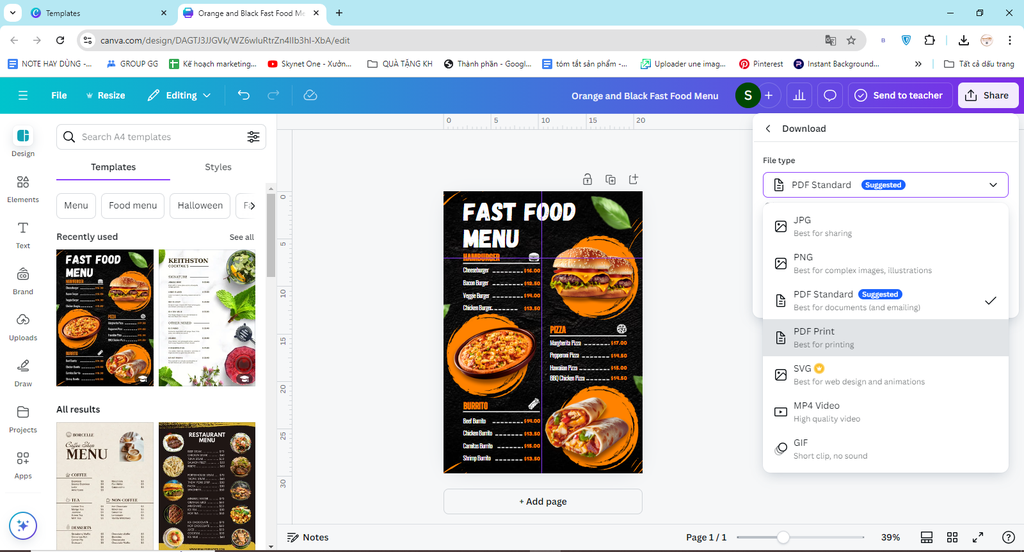Open the File menu

coord(59,95)
